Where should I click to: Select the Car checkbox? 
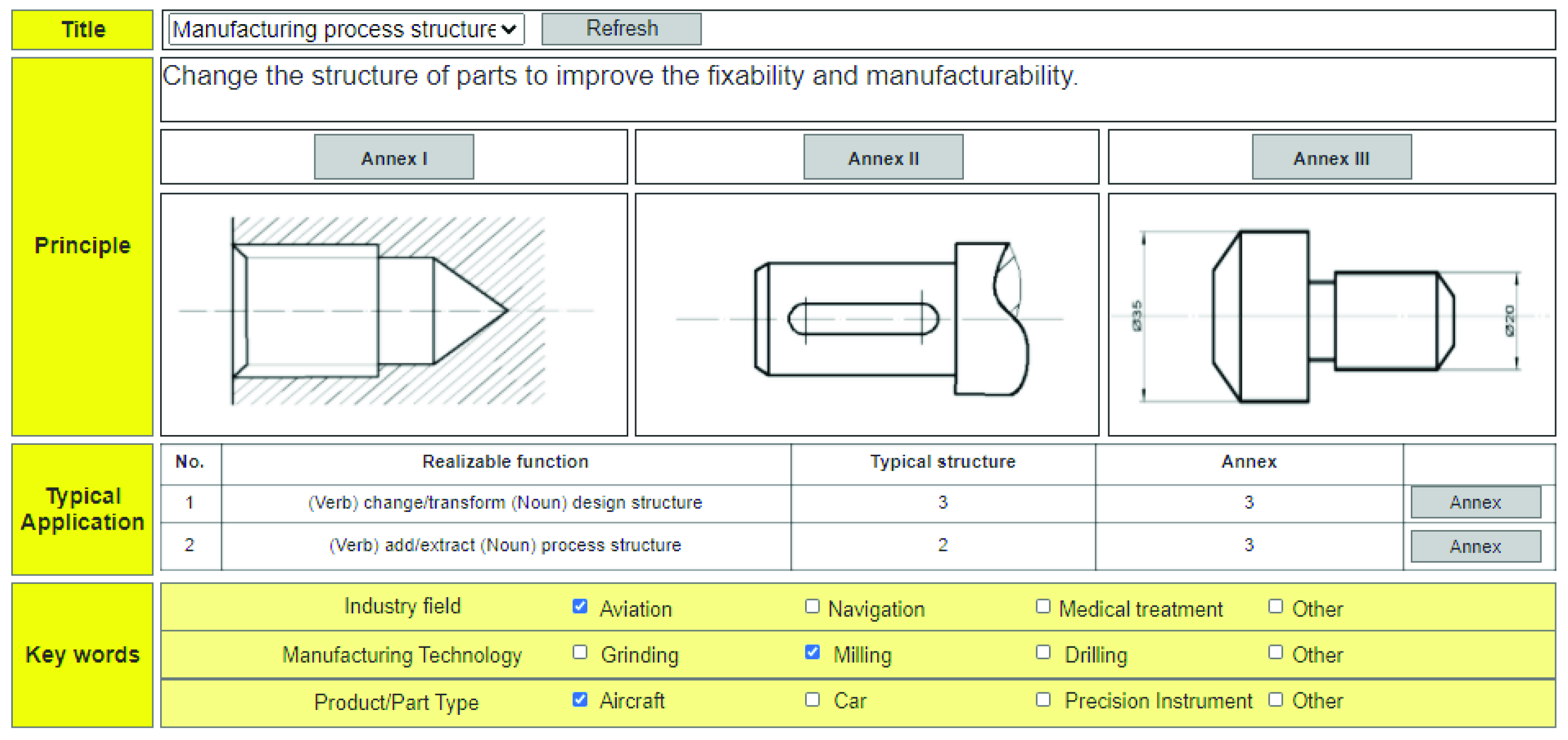812,699
